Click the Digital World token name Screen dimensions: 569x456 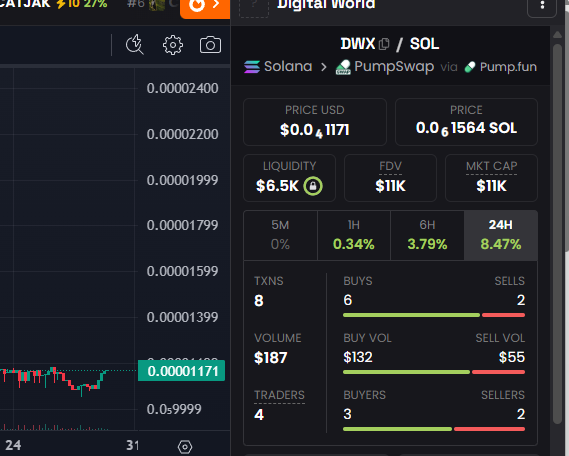tap(326, 4)
